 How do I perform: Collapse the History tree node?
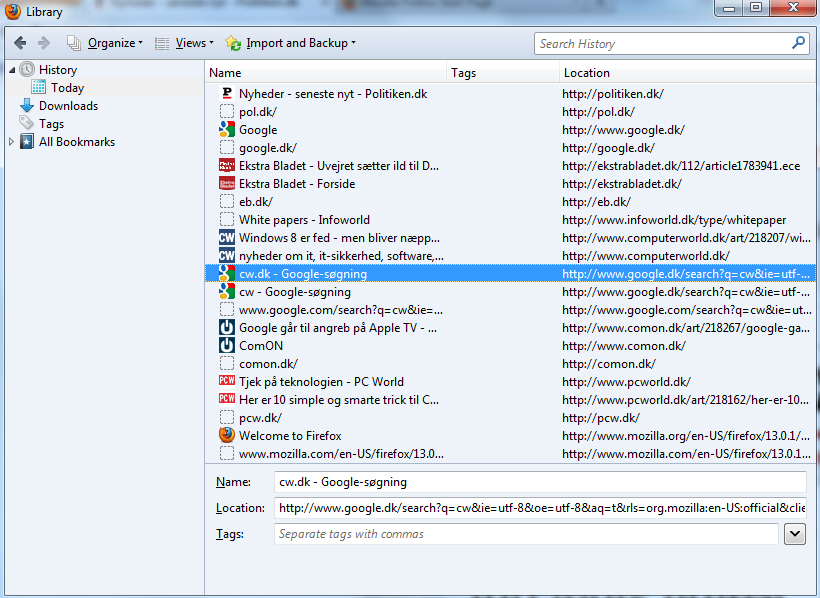pyautogui.click(x=12, y=70)
